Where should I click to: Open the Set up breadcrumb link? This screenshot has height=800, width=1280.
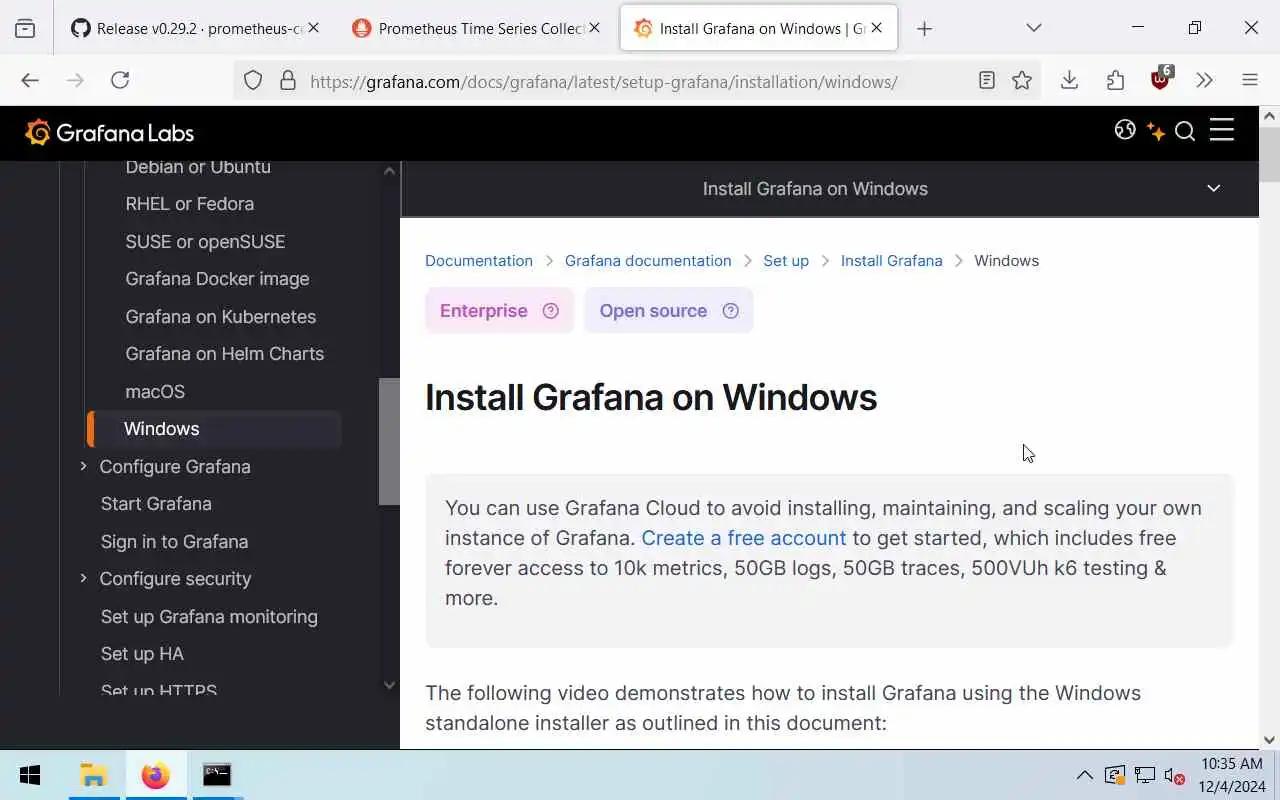(x=786, y=261)
